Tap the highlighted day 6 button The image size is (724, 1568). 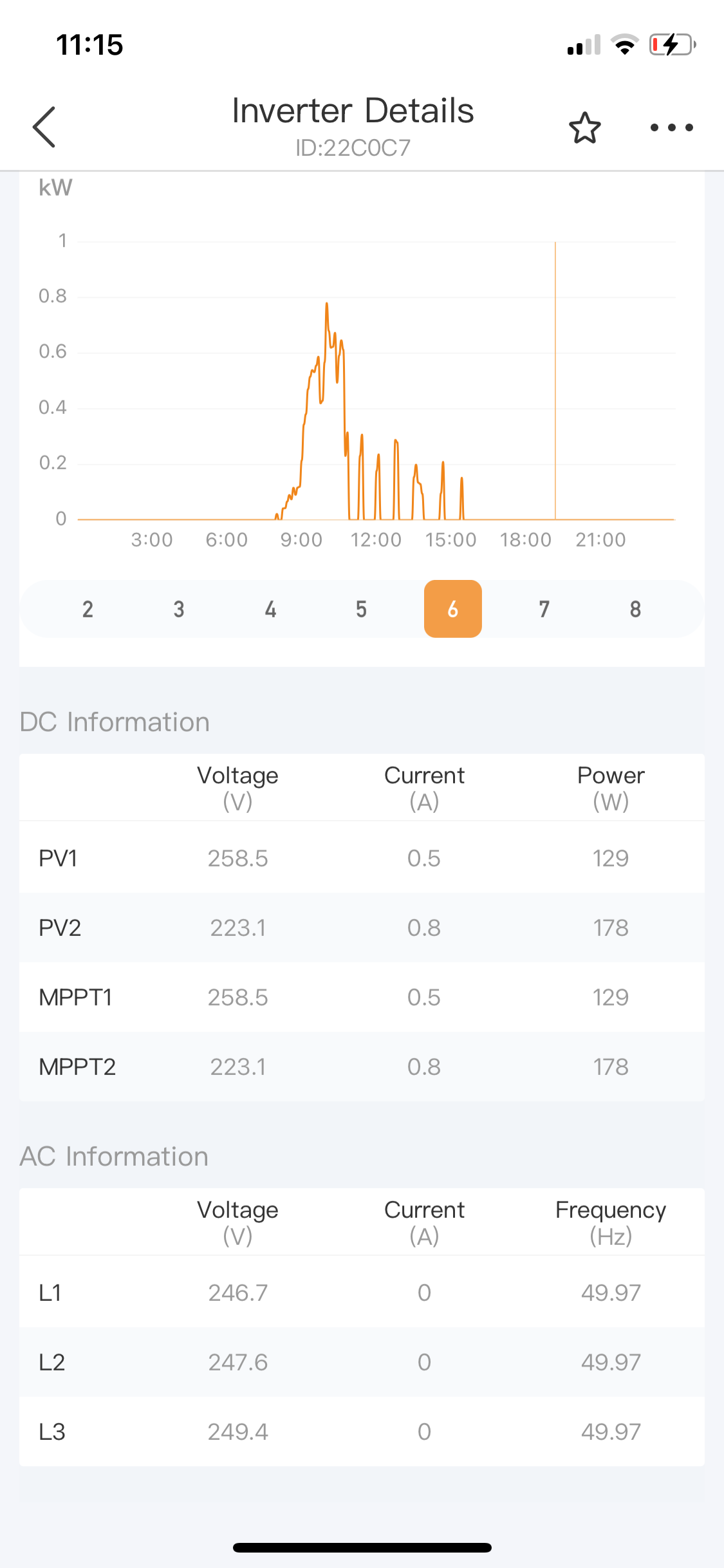point(452,609)
